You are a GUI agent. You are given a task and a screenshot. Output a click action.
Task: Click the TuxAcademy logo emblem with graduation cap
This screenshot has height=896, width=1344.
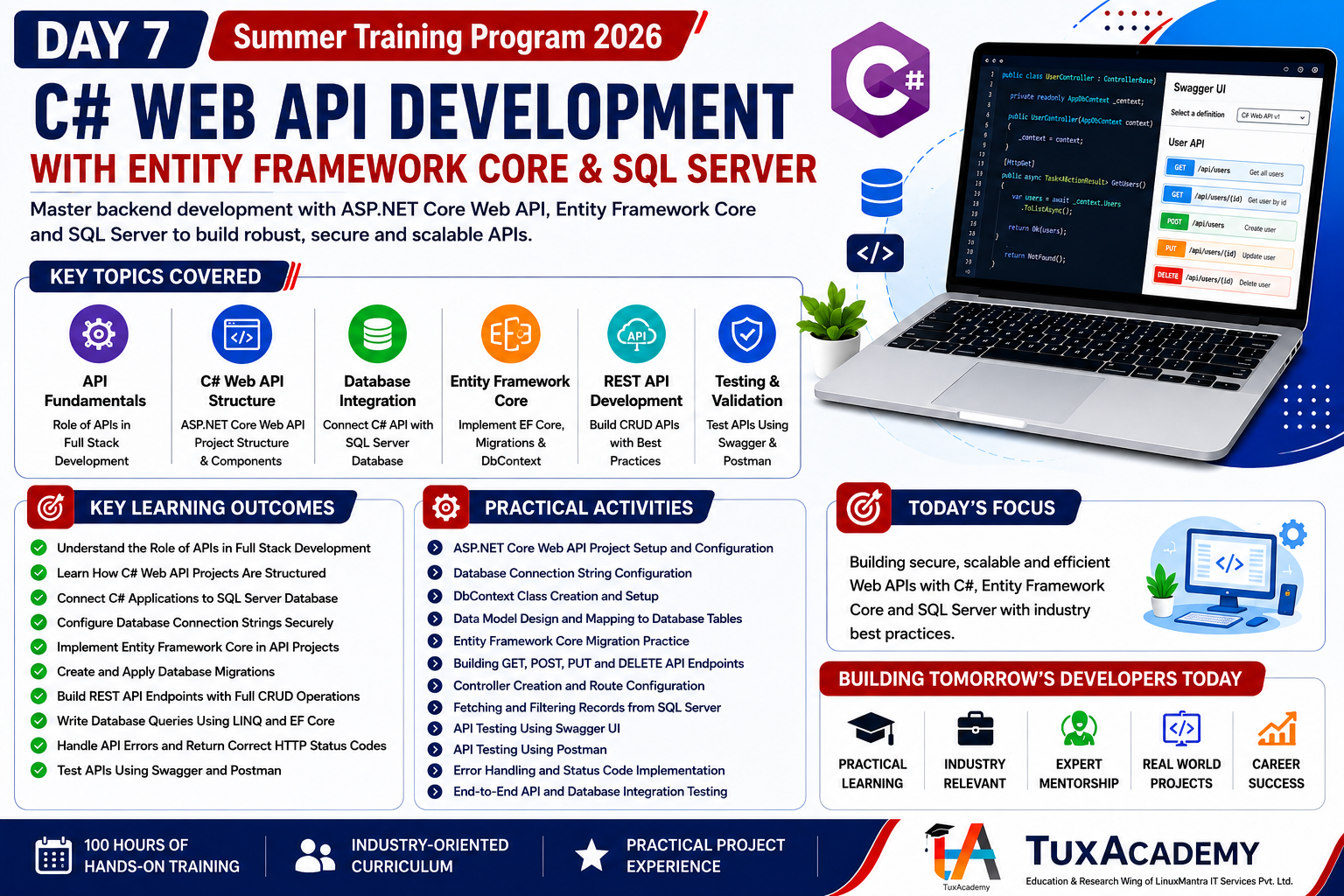(964, 851)
